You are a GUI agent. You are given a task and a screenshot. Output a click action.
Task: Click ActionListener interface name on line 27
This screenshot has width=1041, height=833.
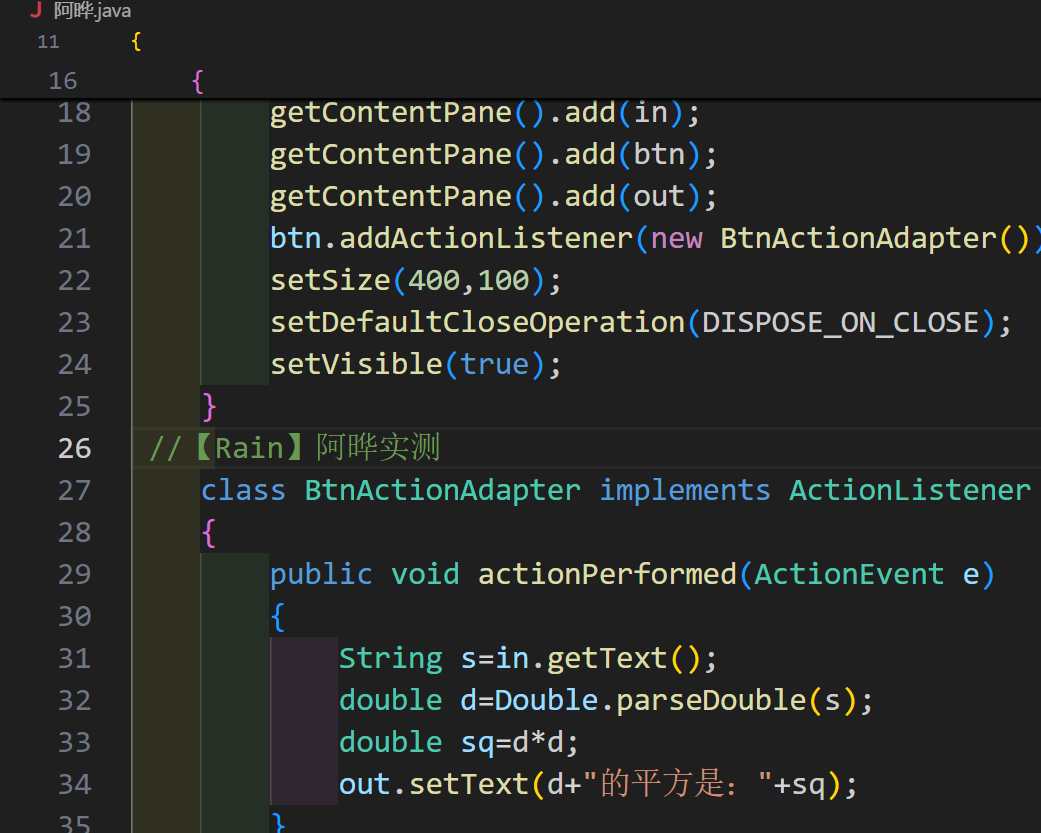tap(910, 491)
